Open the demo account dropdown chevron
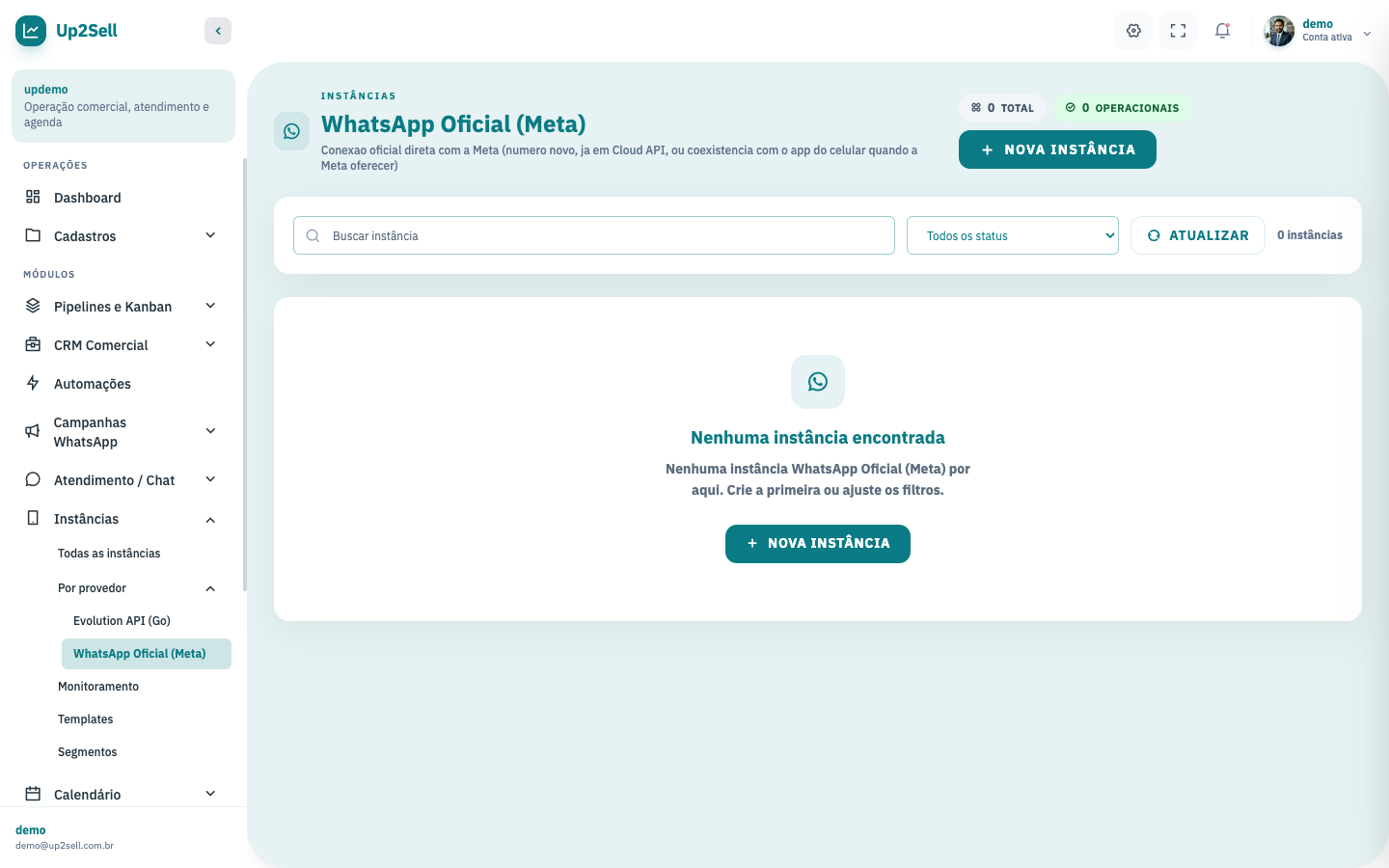The height and width of the screenshot is (868, 1389). pyautogui.click(x=1367, y=33)
